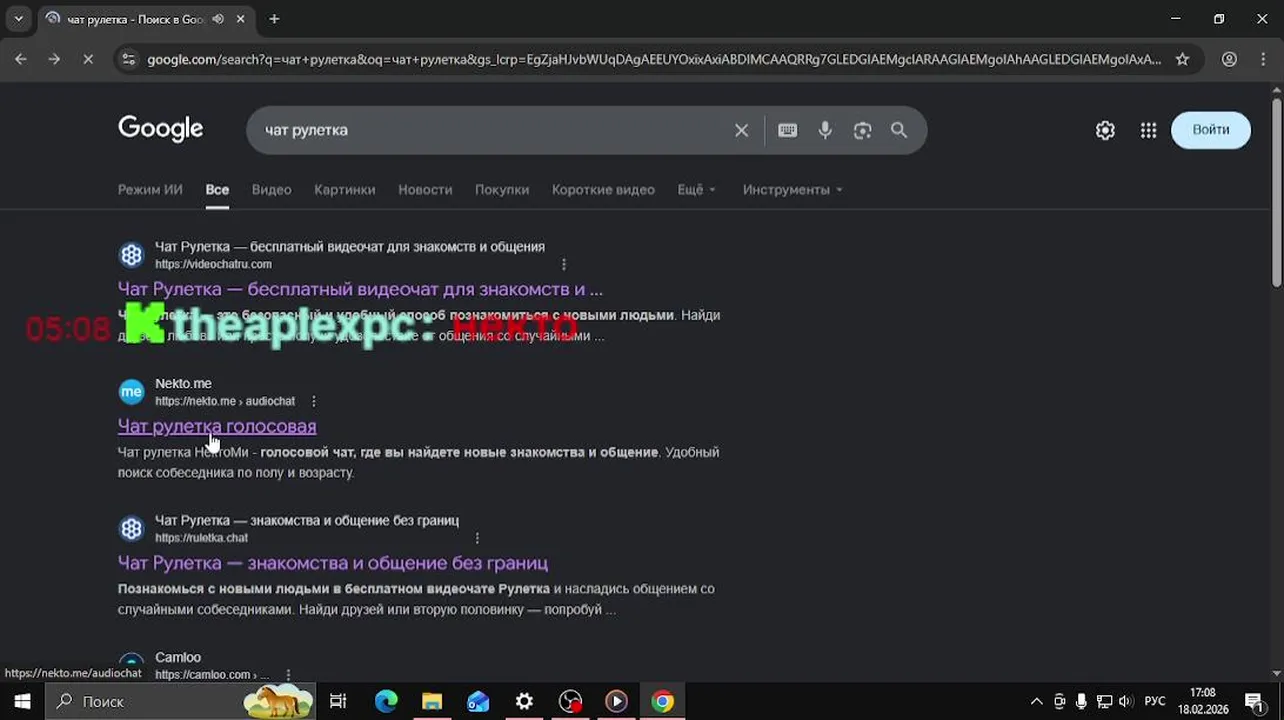The image size is (1284, 720).
Task: Open the clock and date 17:08
Action: [x=1203, y=701]
